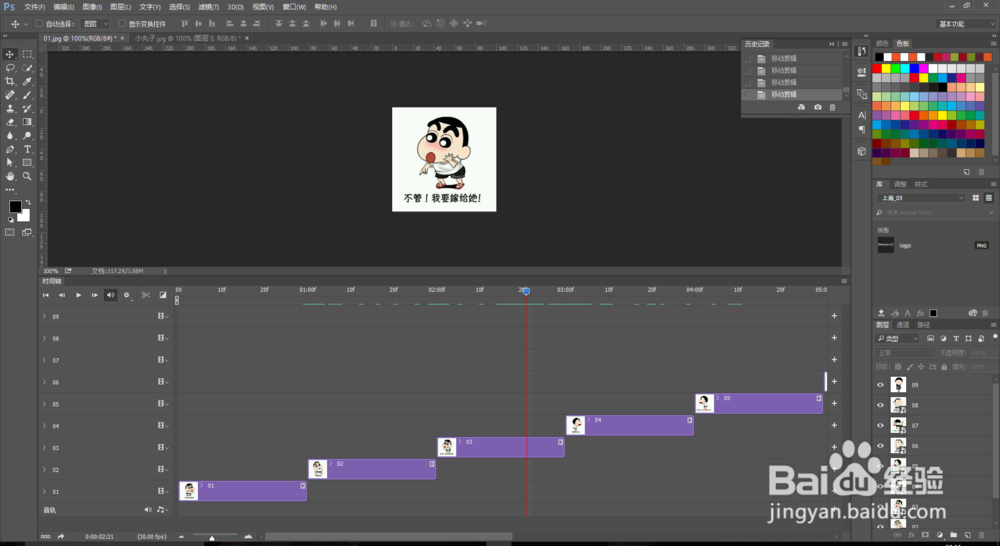Select the Clone Stamp tool
Image resolution: width=1000 pixels, height=546 pixels.
click(10, 108)
